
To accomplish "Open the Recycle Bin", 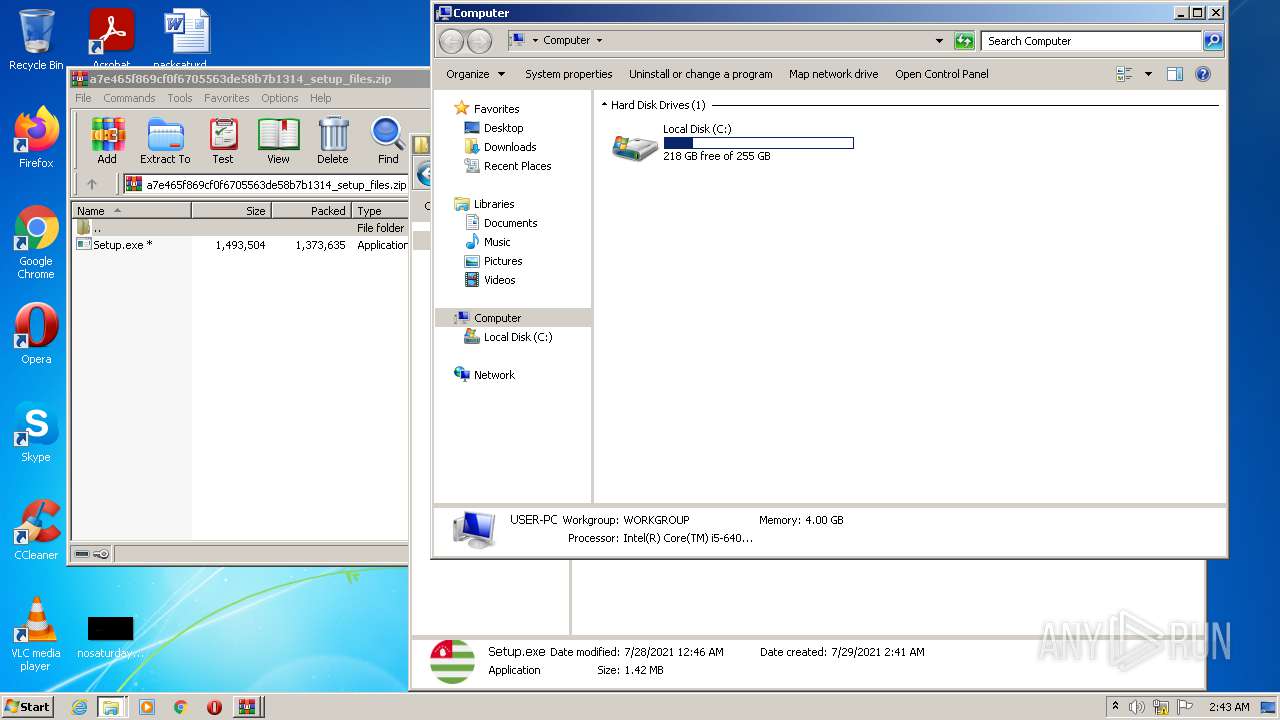I will [x=36, y=40].
